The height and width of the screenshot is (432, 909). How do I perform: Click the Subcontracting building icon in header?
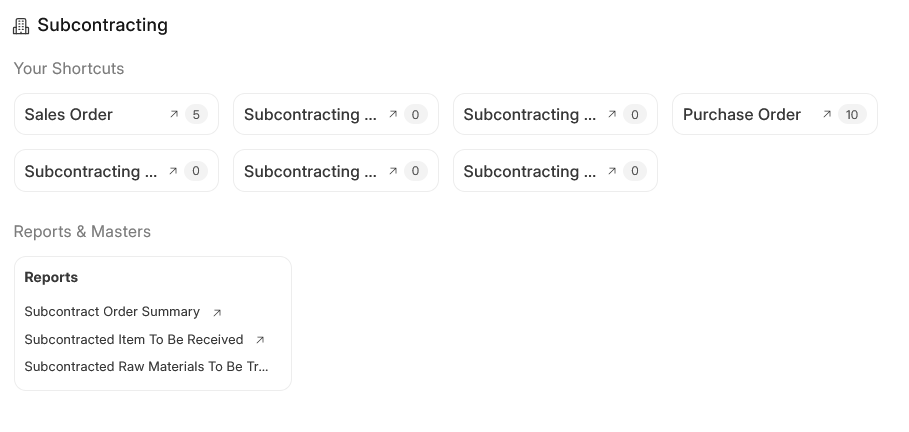tap(21, 26)
